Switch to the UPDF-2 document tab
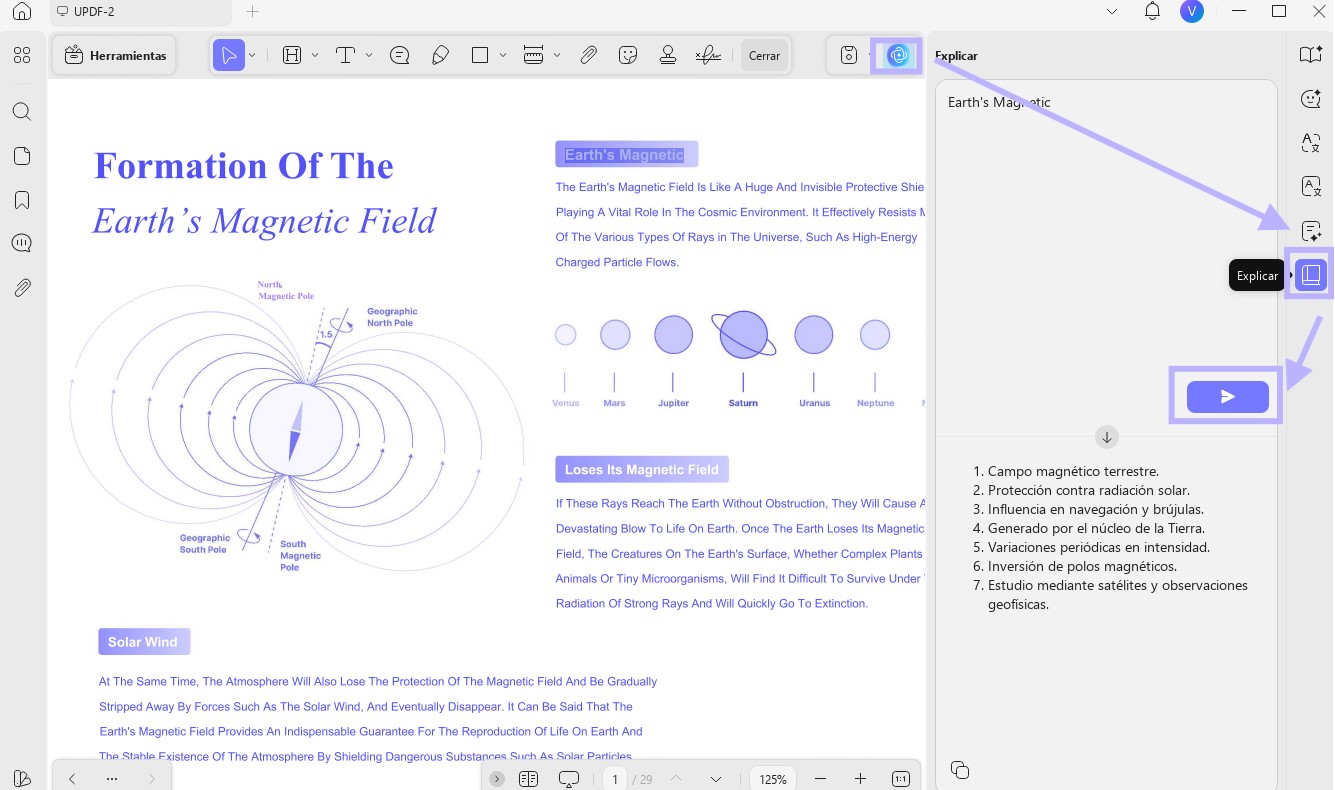Image resolution: width=1335 pixels, height=790 pixels. click(140, 12)
